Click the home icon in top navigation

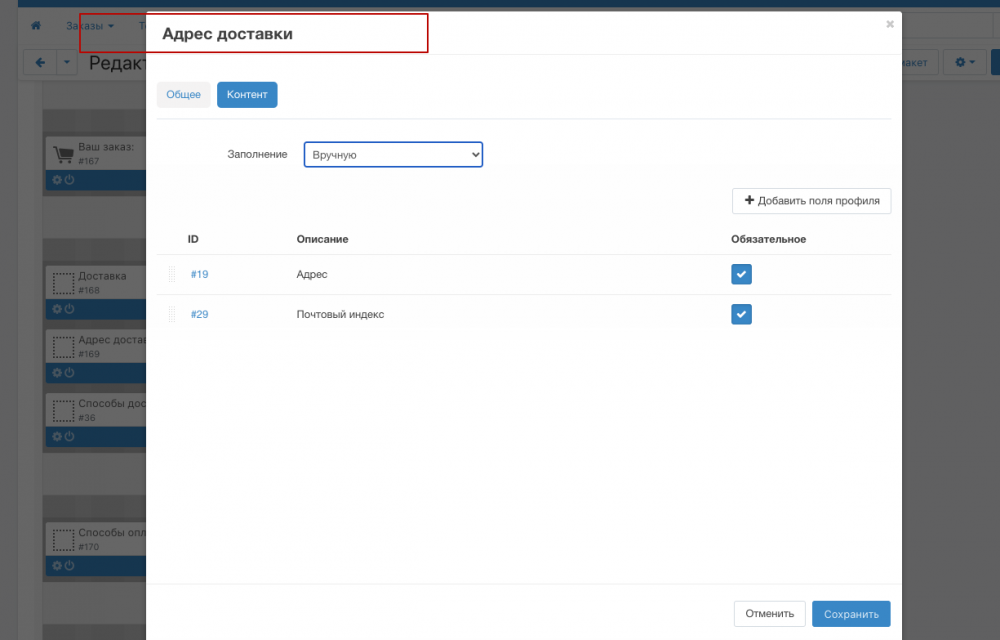[x=36, y=25]
